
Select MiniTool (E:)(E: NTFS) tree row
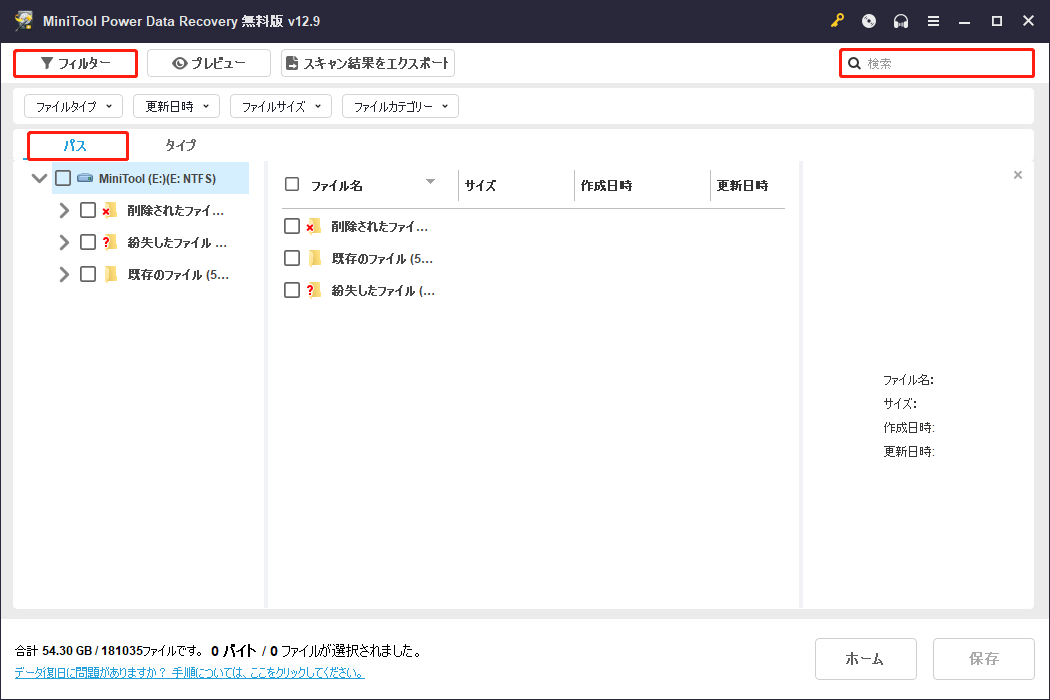[151, 178]
